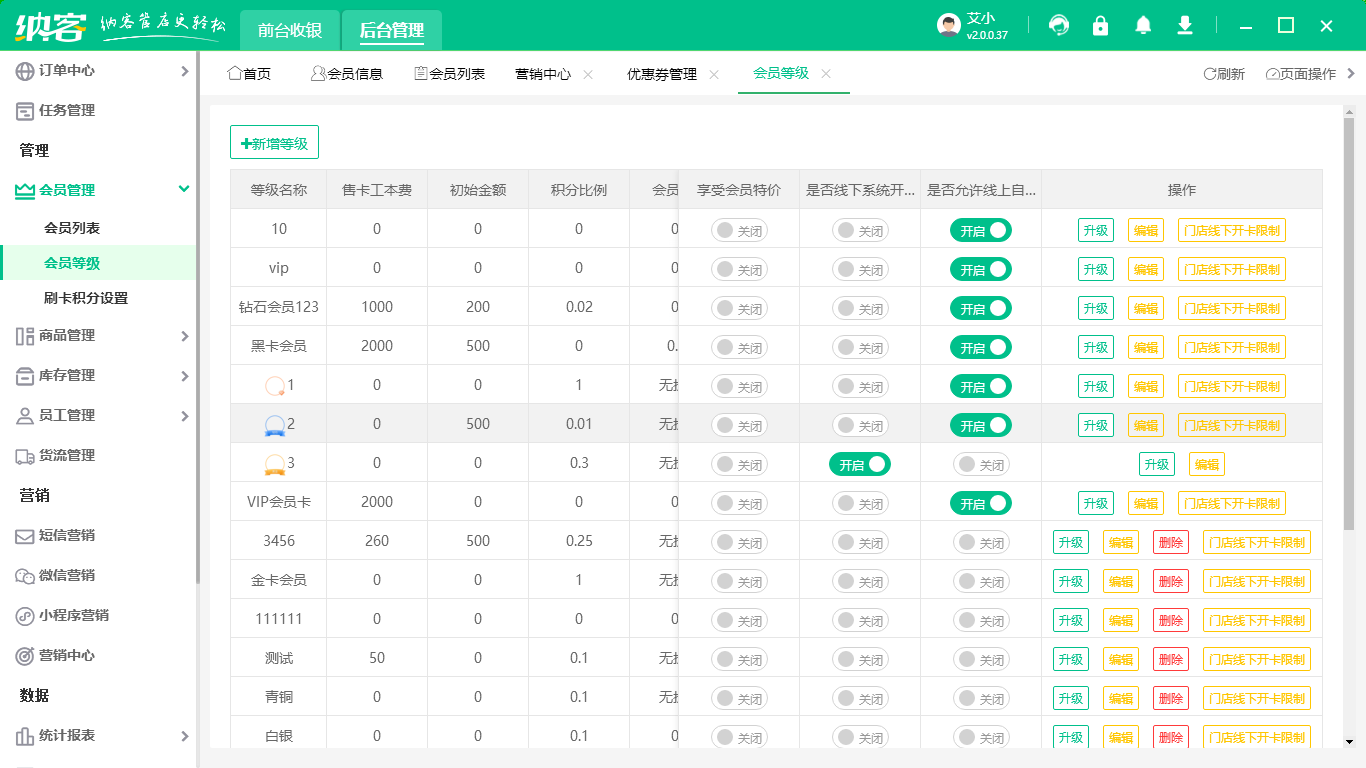Image resolution: width=1366 pixels, height=768 pixels.
Task: Click the lock screen icon
Action: 1100,24
